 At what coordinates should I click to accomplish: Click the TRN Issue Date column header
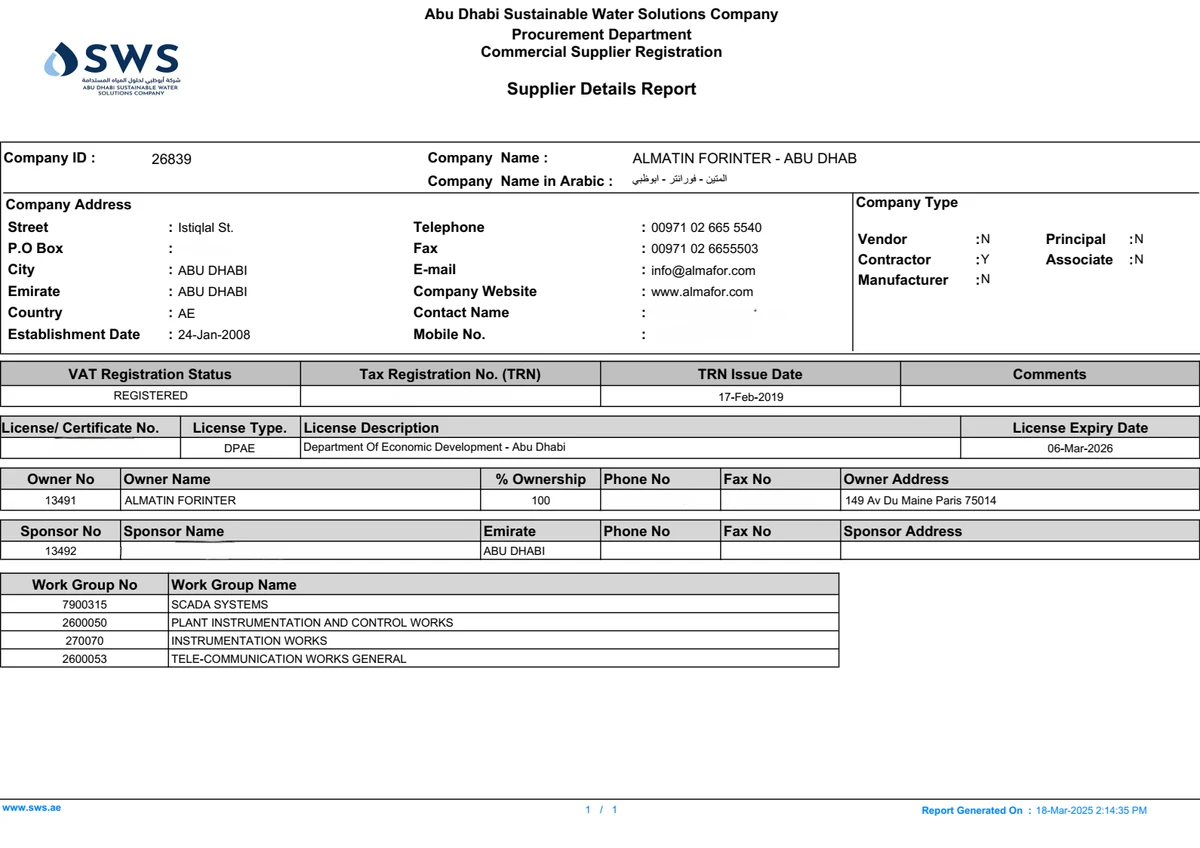tap(750, 374)
